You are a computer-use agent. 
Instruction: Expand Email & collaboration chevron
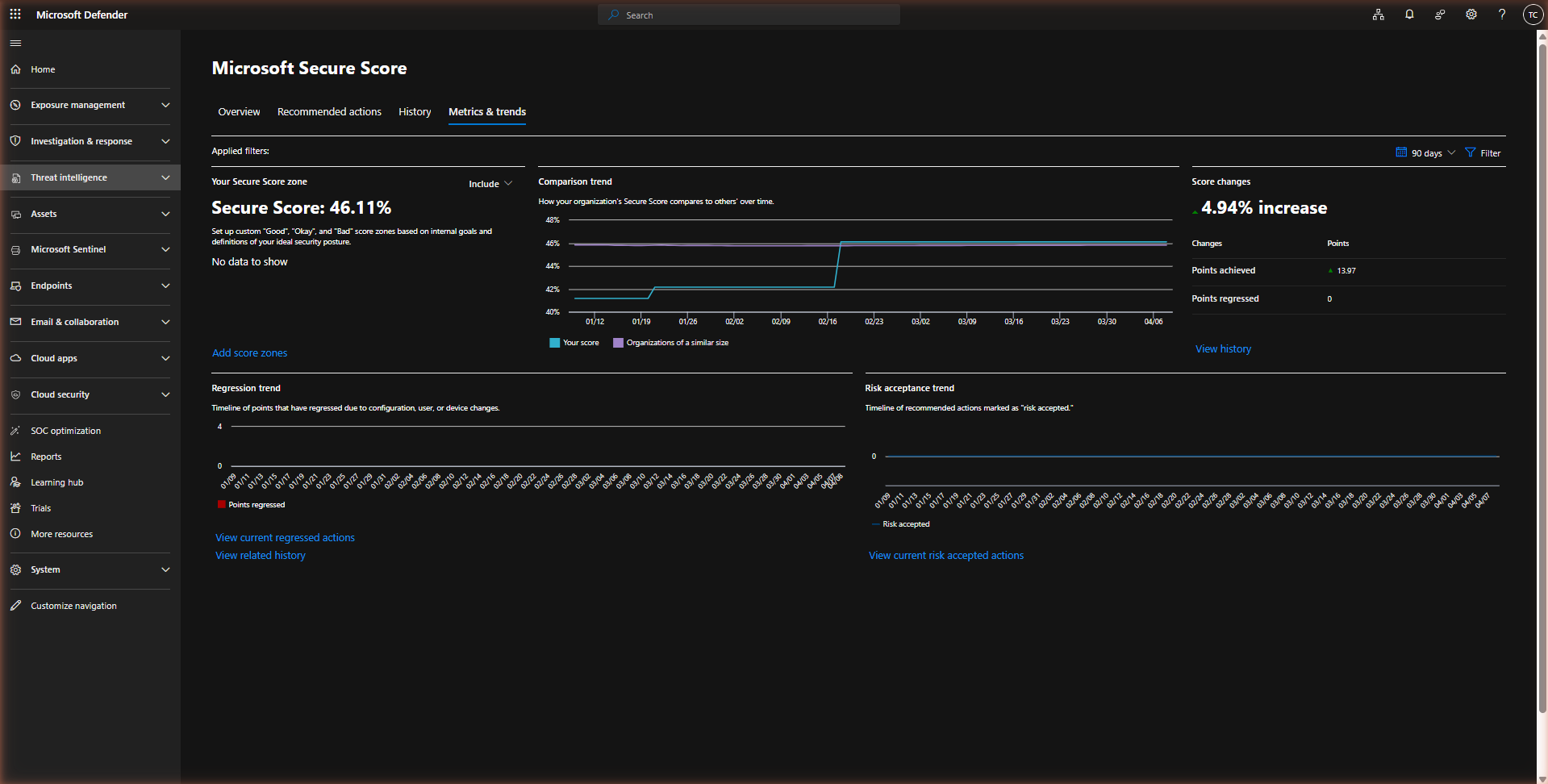165,322
